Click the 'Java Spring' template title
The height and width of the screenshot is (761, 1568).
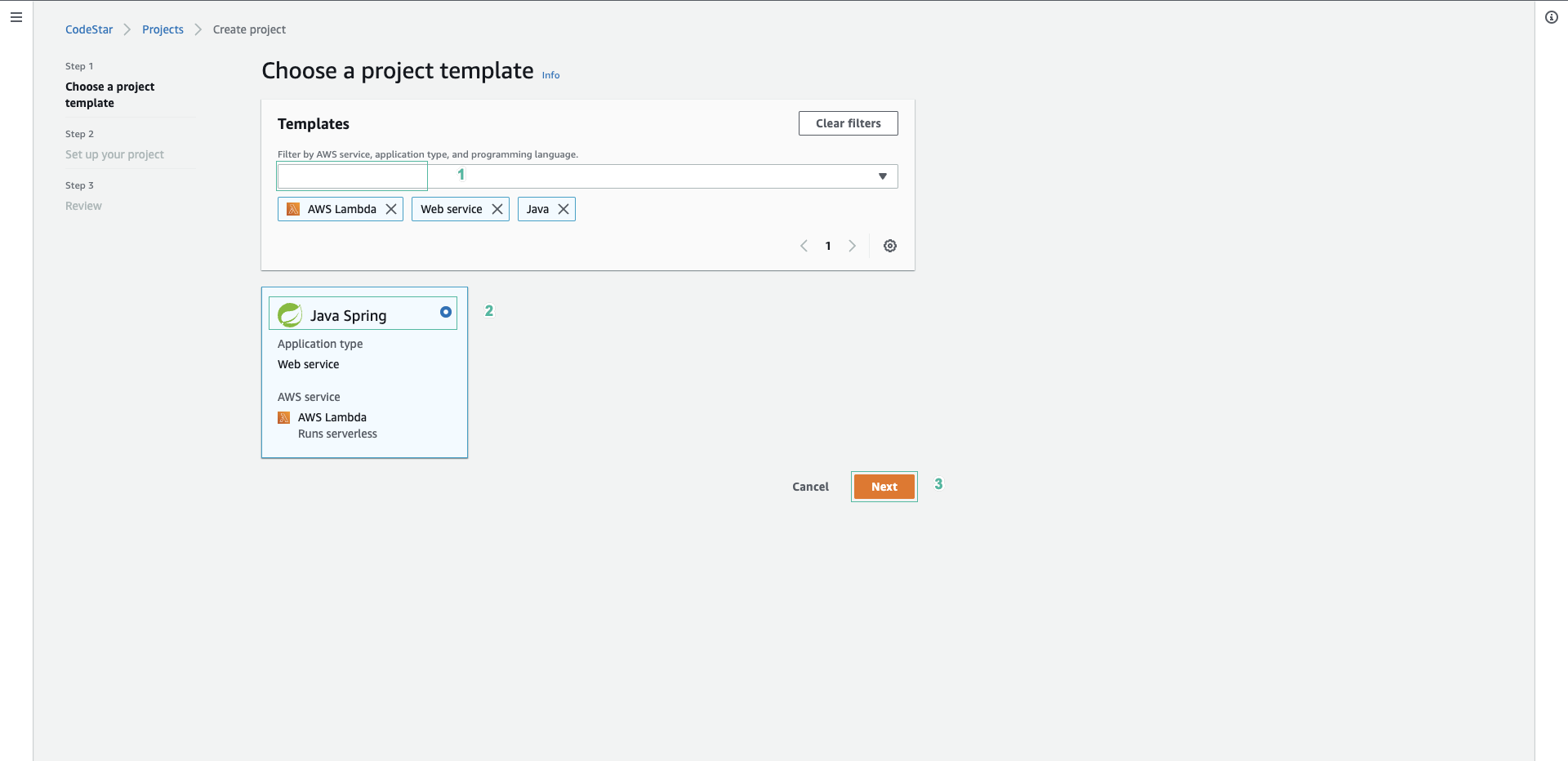348,316
